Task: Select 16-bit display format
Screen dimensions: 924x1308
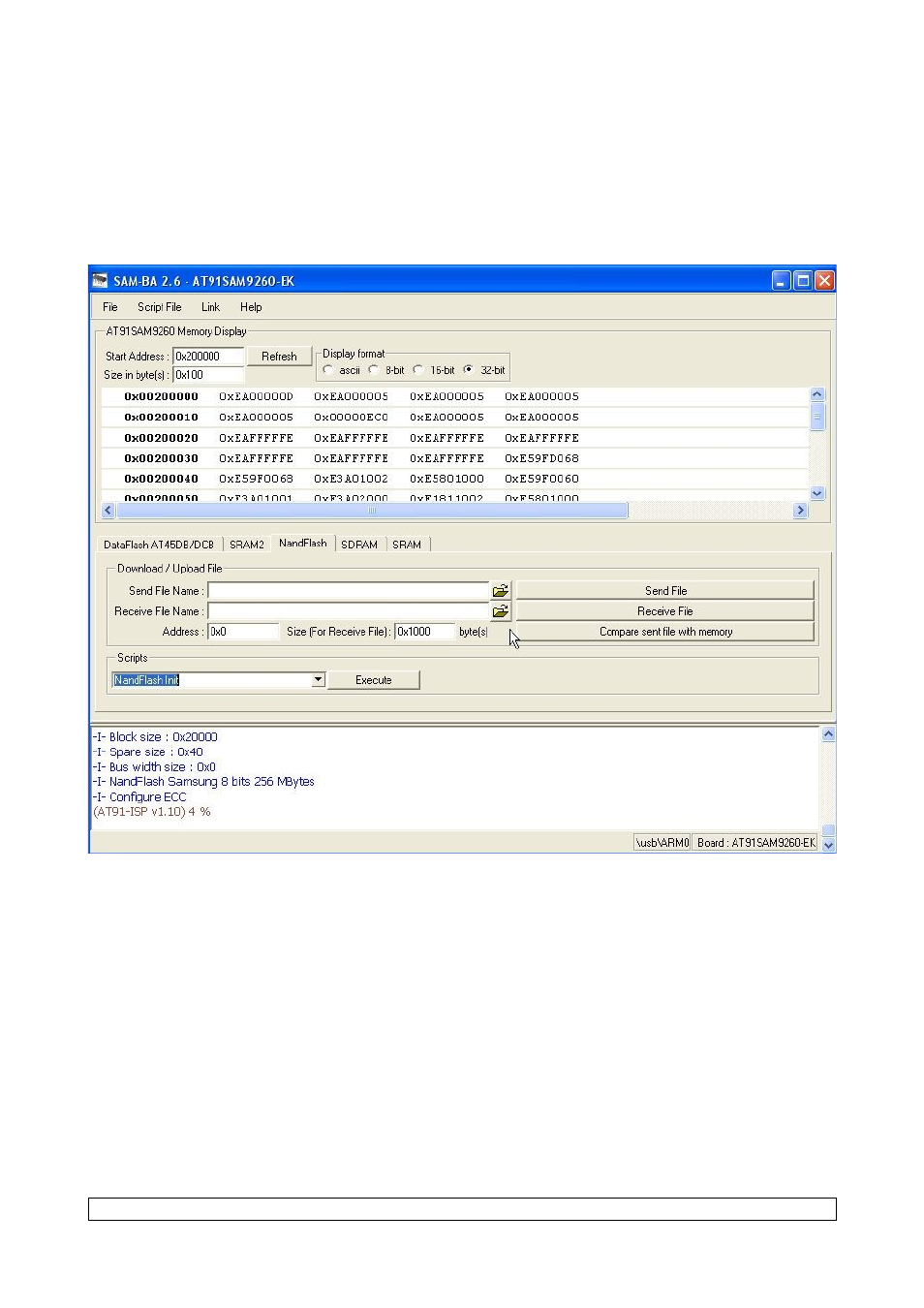Action: click(x=417, y=370)
